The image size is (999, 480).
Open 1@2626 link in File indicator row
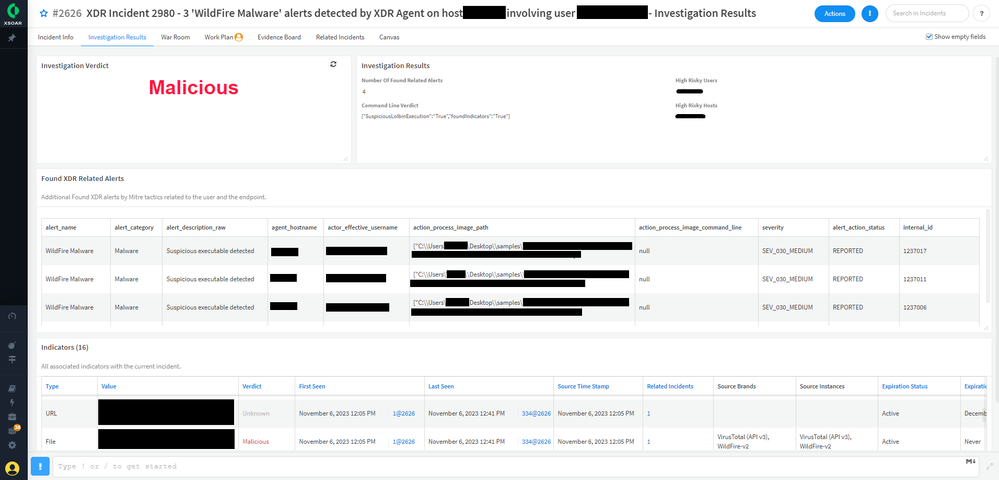coord(403,442)
